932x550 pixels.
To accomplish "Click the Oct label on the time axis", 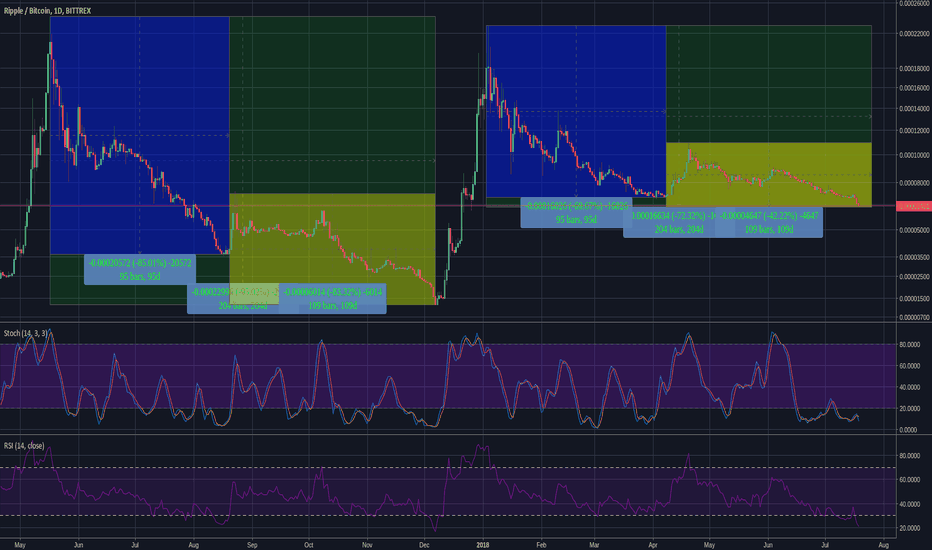I will [308, 545].
